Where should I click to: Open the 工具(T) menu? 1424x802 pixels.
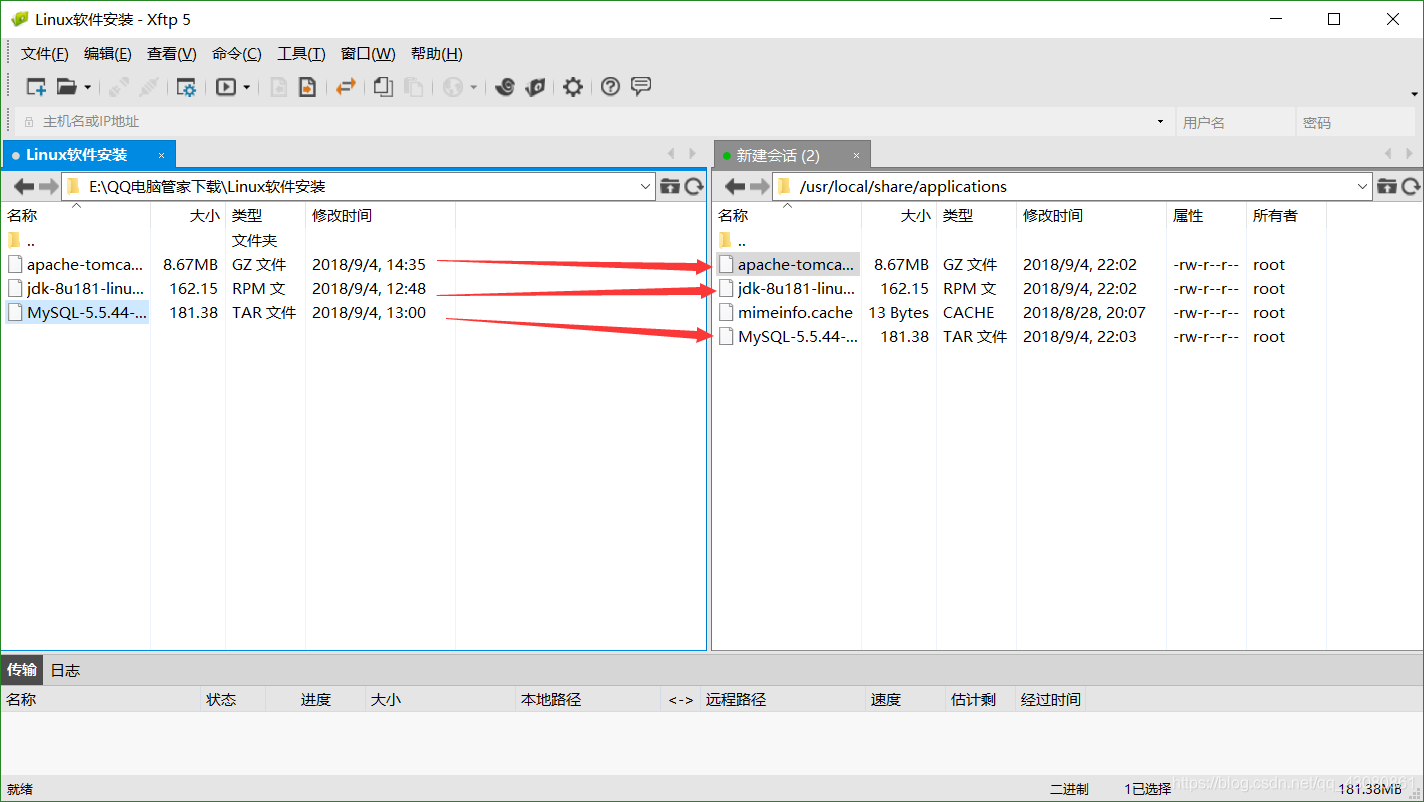301,54
